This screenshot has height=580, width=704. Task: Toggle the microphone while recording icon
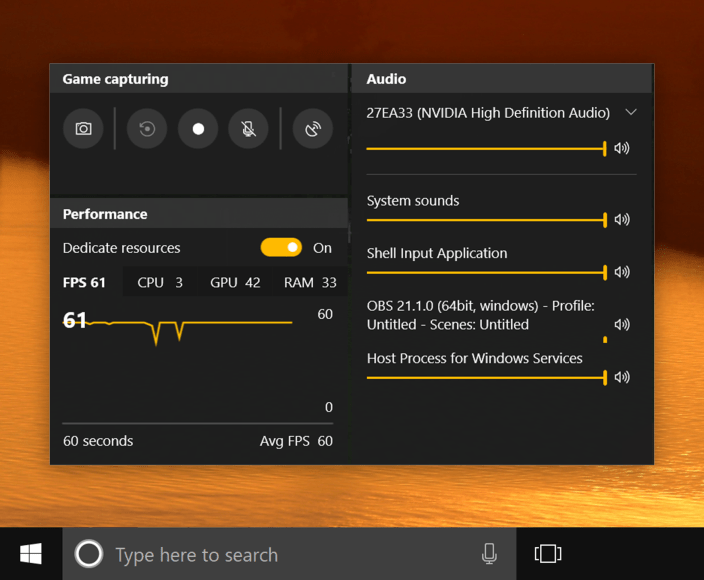pyautogui.click(x=248, y=129)
